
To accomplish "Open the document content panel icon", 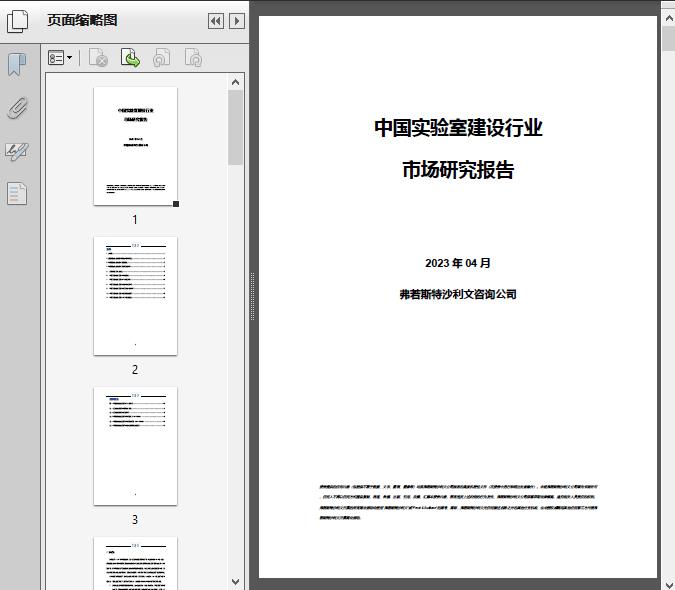I will point(17,194).
